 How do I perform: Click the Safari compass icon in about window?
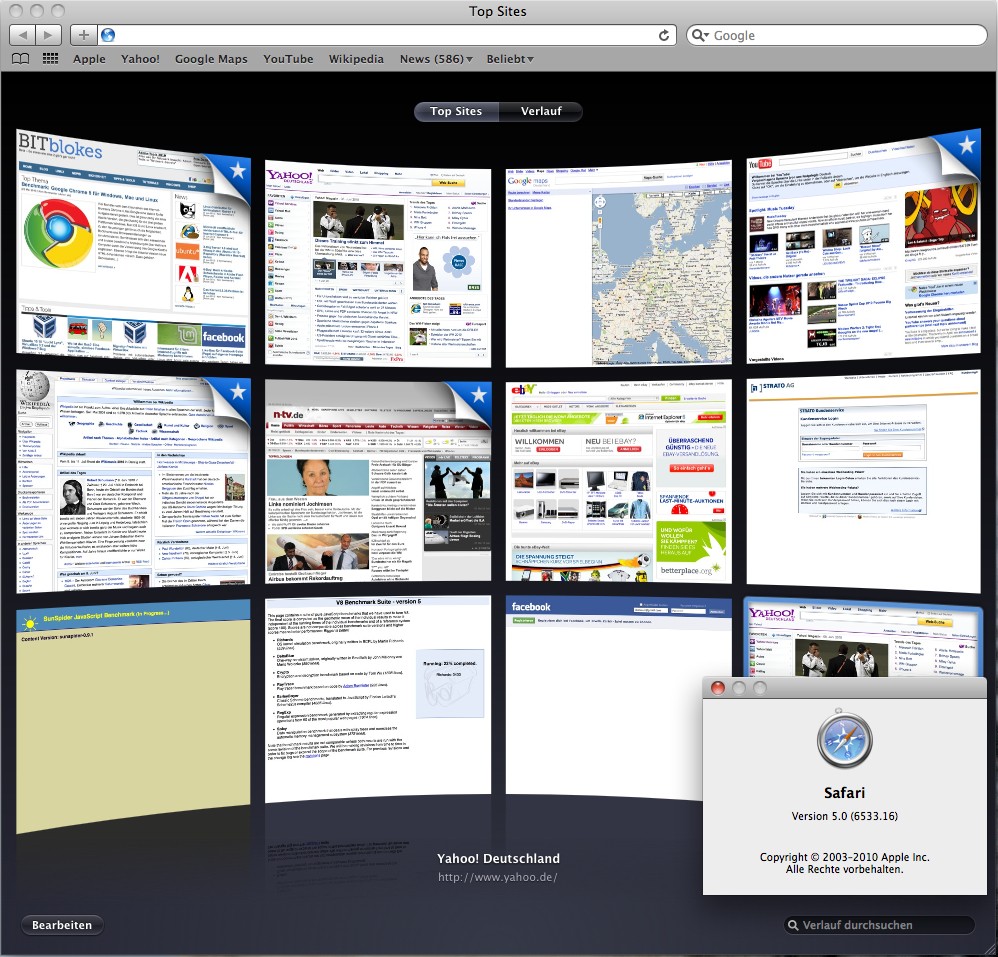tap(845, 739)
